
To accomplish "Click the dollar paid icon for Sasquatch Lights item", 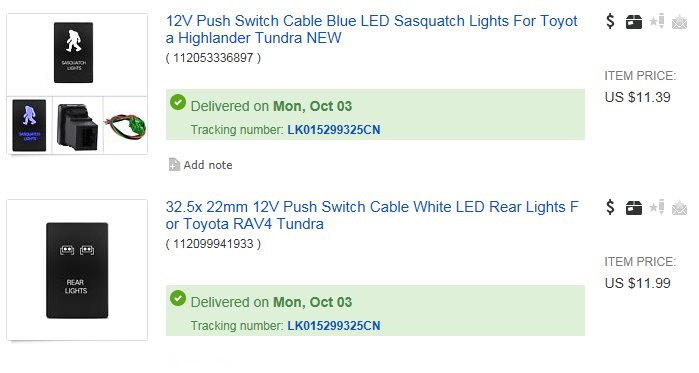I will click(x=610, y=21).
